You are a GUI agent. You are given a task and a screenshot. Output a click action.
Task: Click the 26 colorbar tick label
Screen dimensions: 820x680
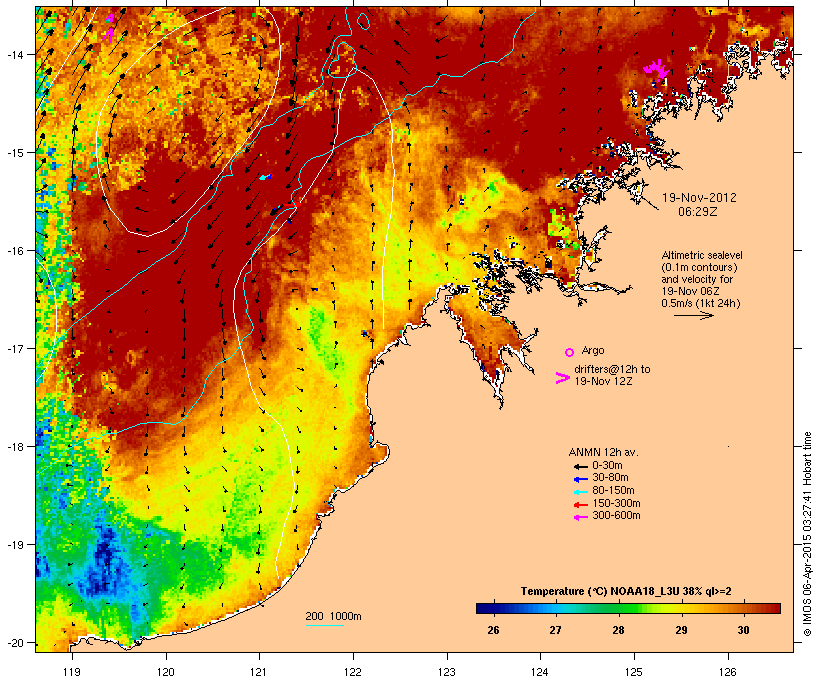coord(493,630)
